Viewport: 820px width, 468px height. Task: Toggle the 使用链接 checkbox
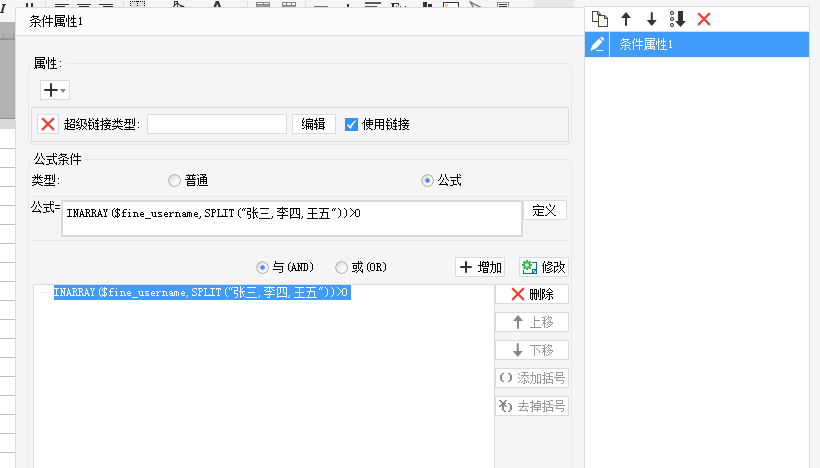pos(351,124)
